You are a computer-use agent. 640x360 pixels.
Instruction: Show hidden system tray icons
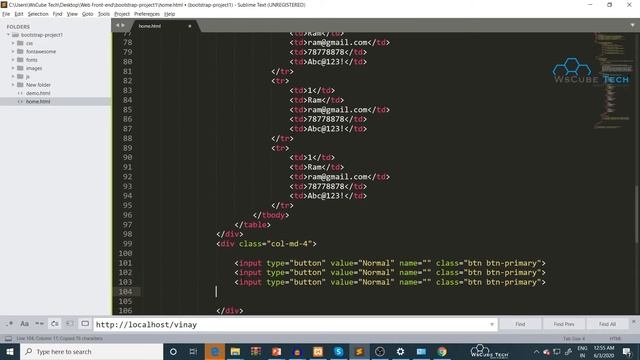pyautogui.click(x=536, y=352)
